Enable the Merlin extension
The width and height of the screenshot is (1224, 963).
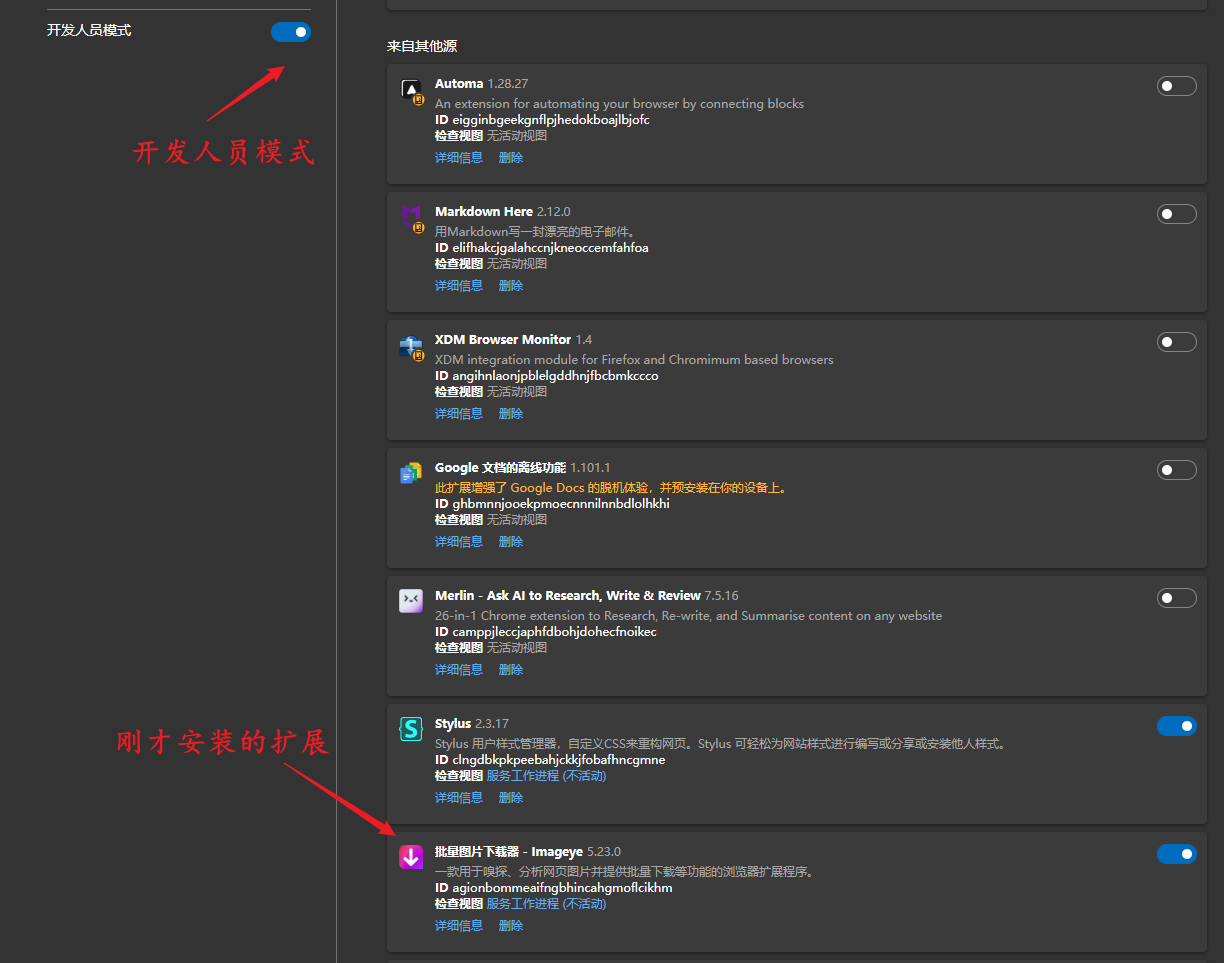pos(1177,598)
